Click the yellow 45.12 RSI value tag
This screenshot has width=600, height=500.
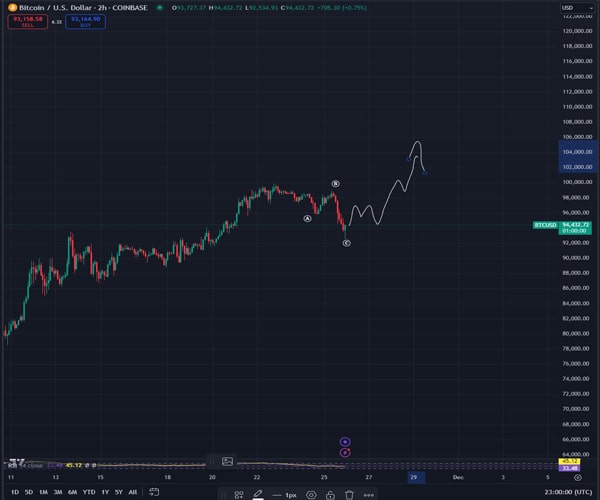[569, 461]
